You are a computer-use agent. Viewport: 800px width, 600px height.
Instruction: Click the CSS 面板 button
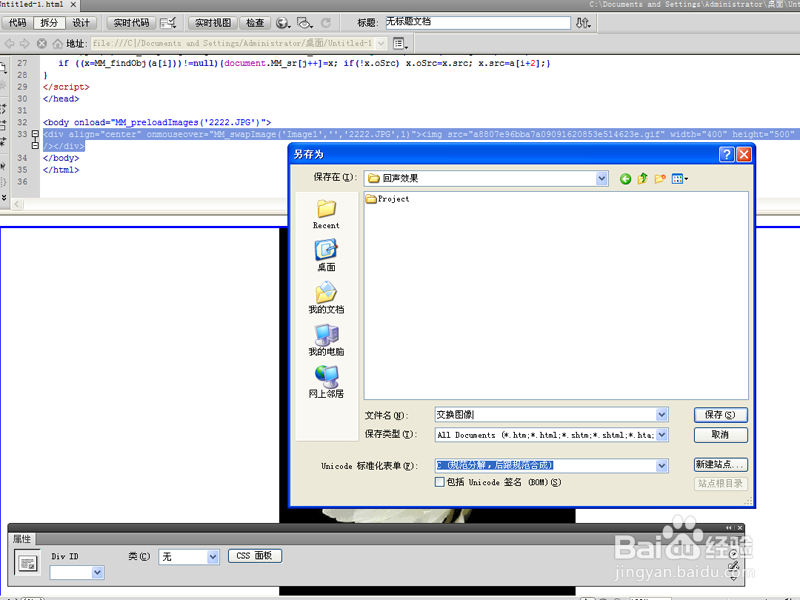coord(255,556)
